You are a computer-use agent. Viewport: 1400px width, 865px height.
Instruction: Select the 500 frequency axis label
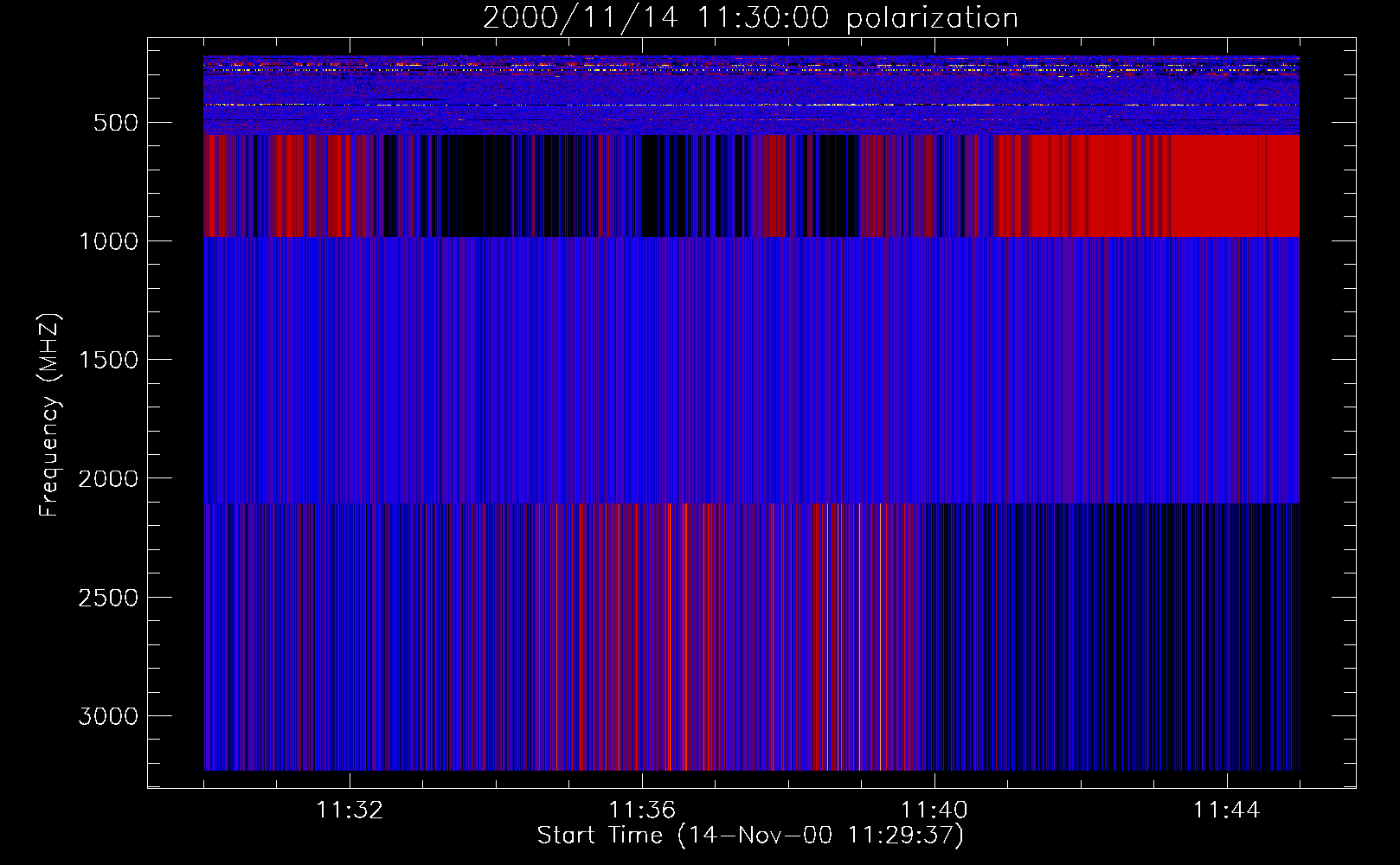(116, 123)
